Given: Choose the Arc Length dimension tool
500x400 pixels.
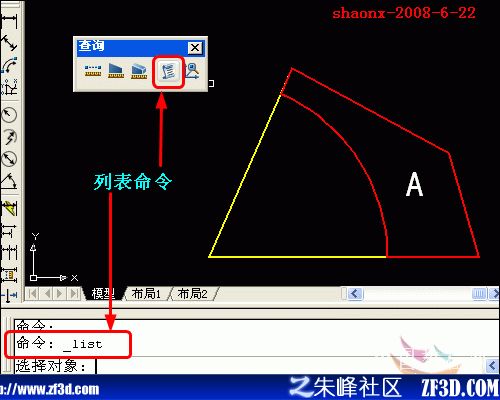Looking at the screenshot, I should (x=9, y=65).
